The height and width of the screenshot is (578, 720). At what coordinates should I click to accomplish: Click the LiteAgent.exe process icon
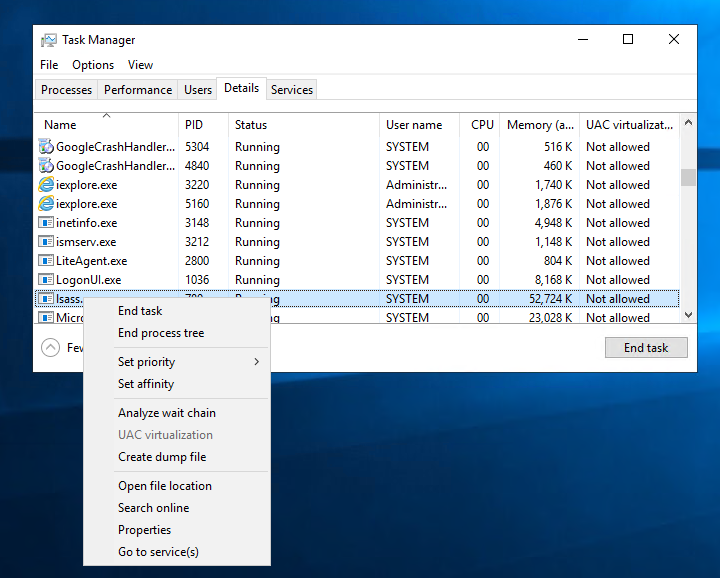[x=46, y=261]
